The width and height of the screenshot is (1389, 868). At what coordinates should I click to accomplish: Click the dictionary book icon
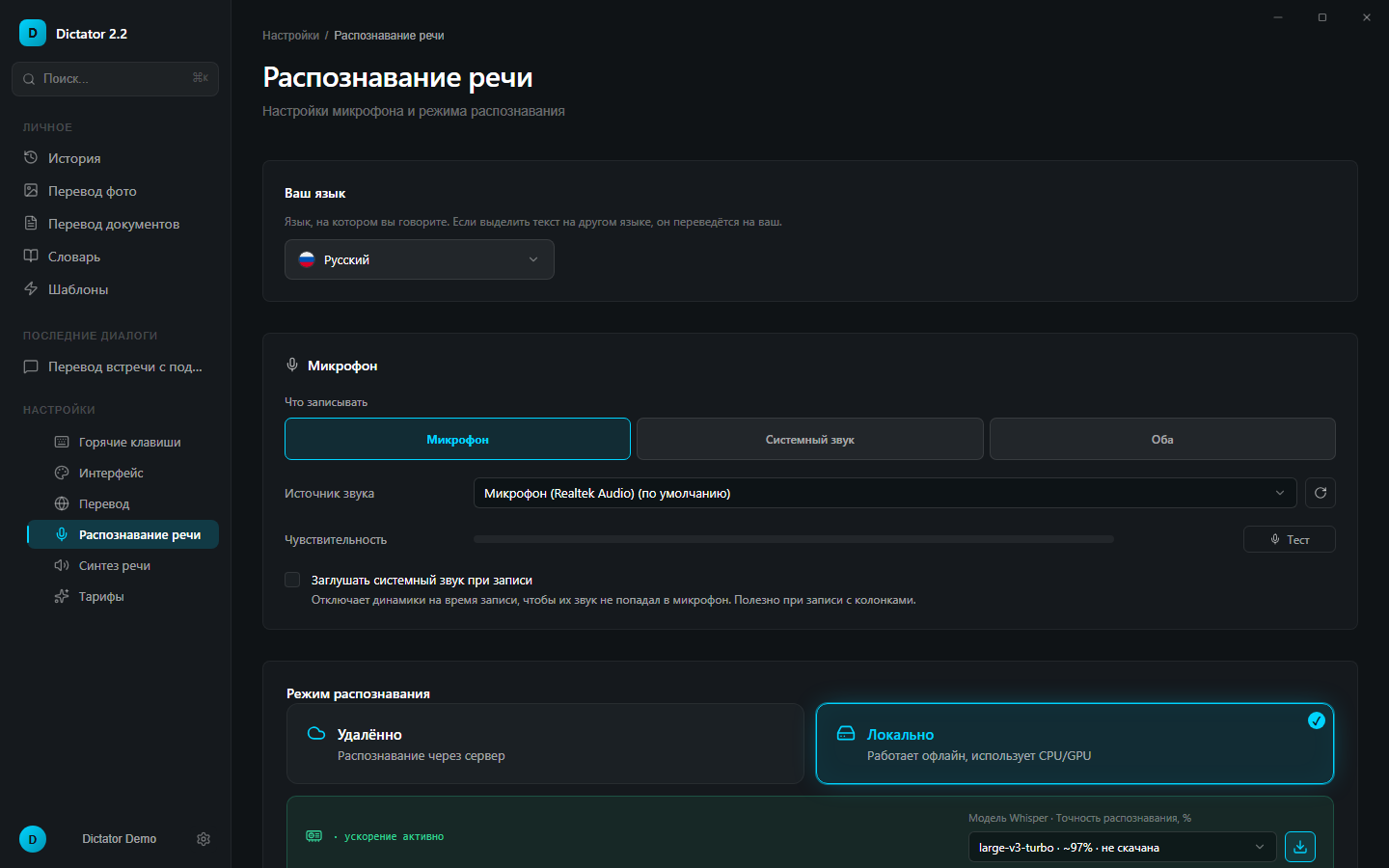pyautogui.click(x=31, y=256)
